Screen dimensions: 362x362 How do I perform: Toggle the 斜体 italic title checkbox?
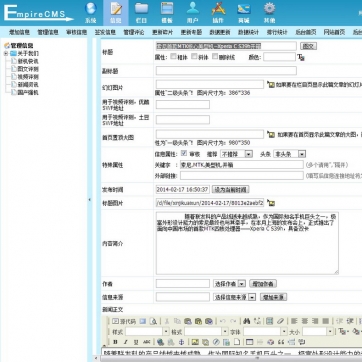pyautogui.click(x=194, y=56)
